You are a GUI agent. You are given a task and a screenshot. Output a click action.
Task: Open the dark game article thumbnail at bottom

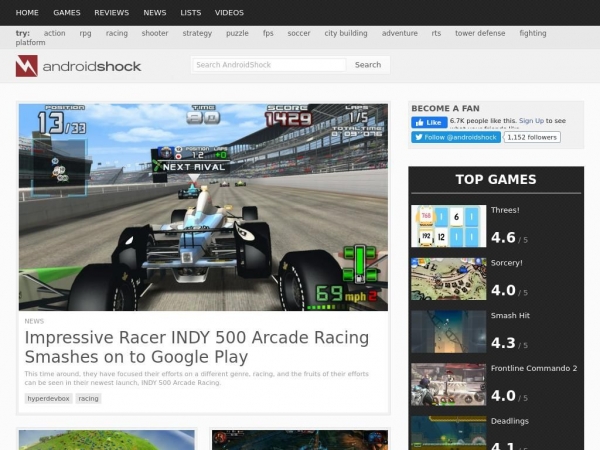(x=300, y=440)
